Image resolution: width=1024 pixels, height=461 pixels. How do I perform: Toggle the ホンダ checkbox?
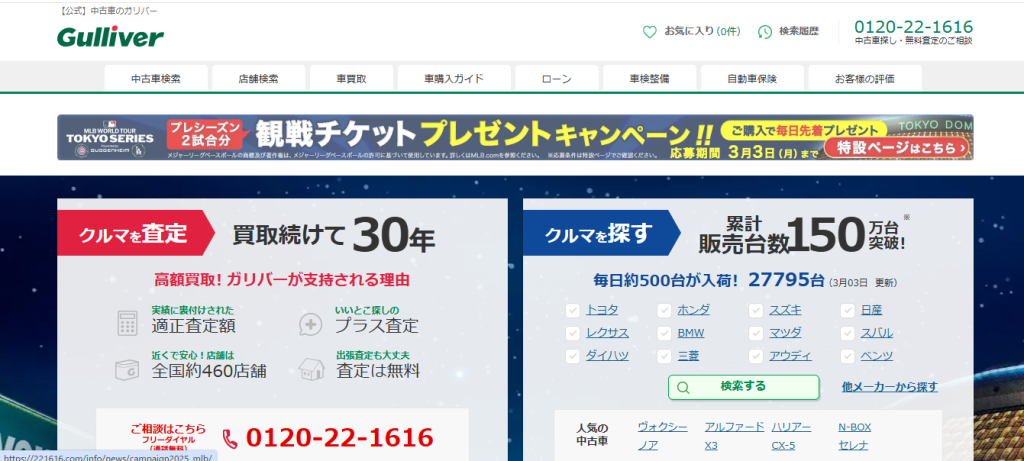(664, 310)
